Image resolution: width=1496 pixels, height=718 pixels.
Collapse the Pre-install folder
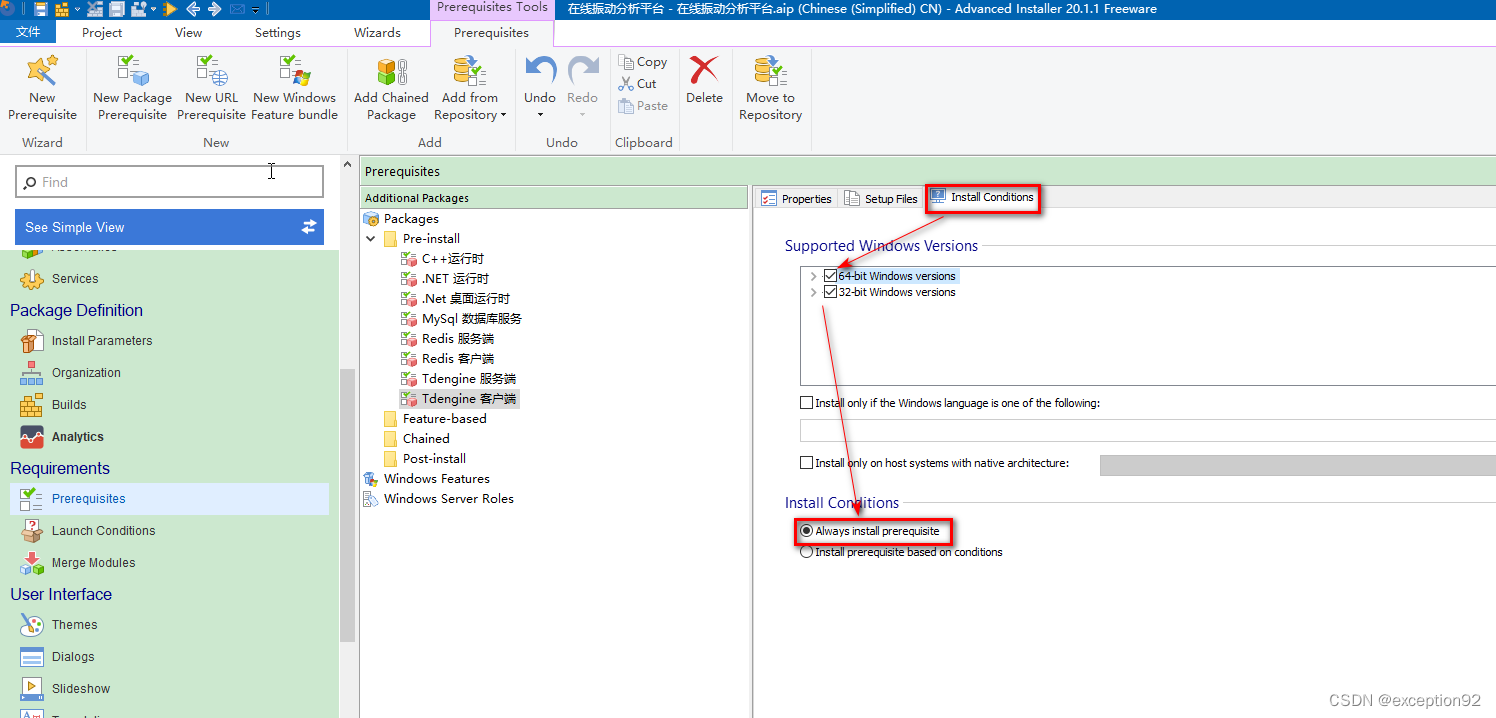[371, 239]
